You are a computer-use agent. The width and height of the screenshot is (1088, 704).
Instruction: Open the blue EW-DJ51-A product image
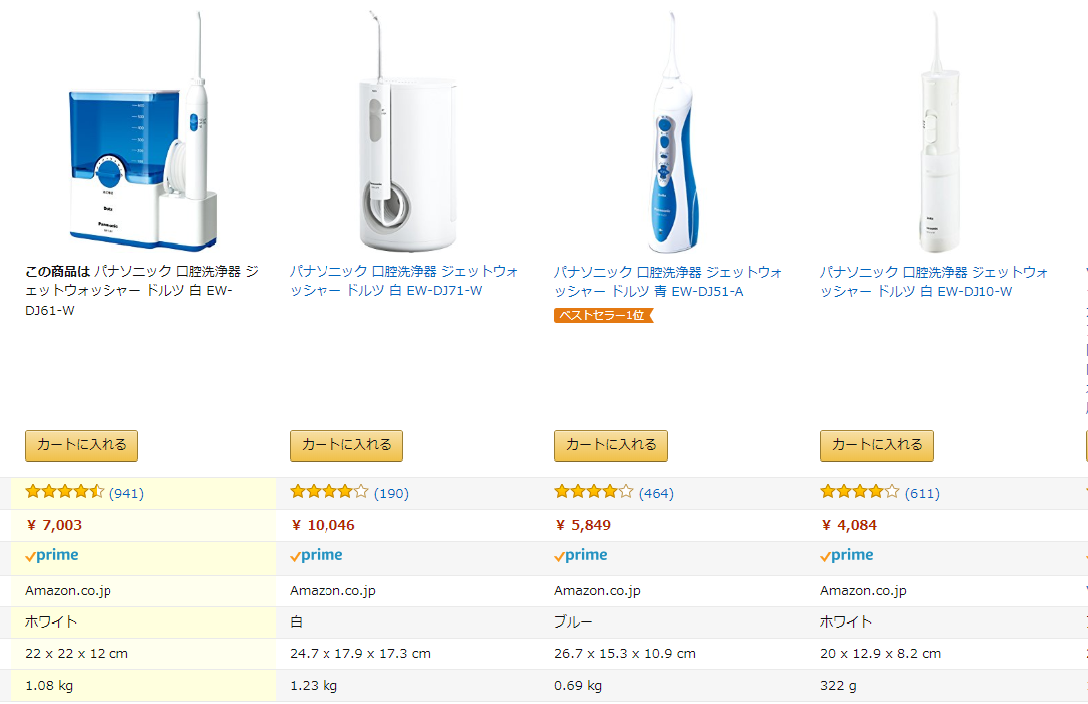672,132
